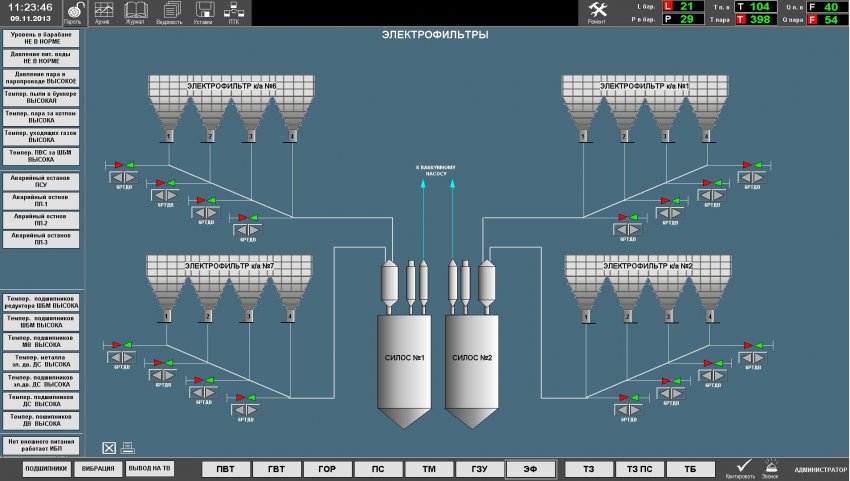The image size is (850, 481).
Task: Click 'Темпер. уходящих газов ВЫСОКА' alarm
Action: click(x=41, y=136)
